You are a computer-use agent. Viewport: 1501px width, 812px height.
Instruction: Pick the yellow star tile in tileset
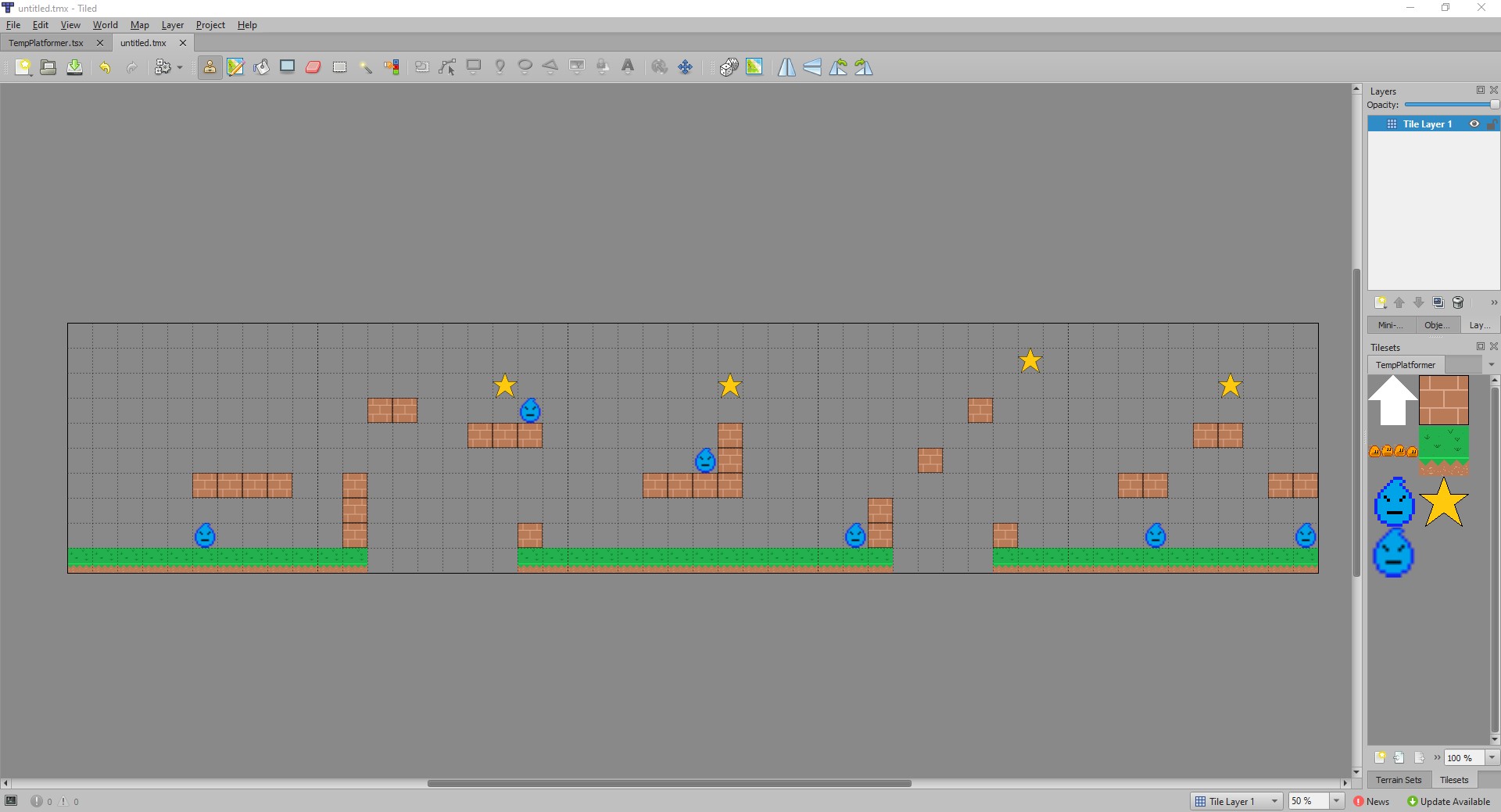point(1444,502)
